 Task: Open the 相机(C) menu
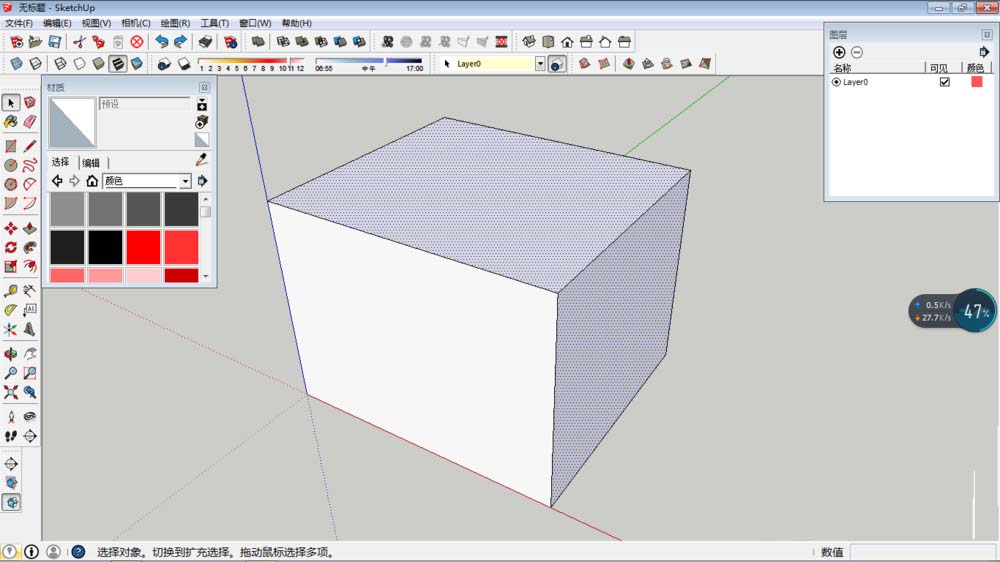[x=135, y=23]
